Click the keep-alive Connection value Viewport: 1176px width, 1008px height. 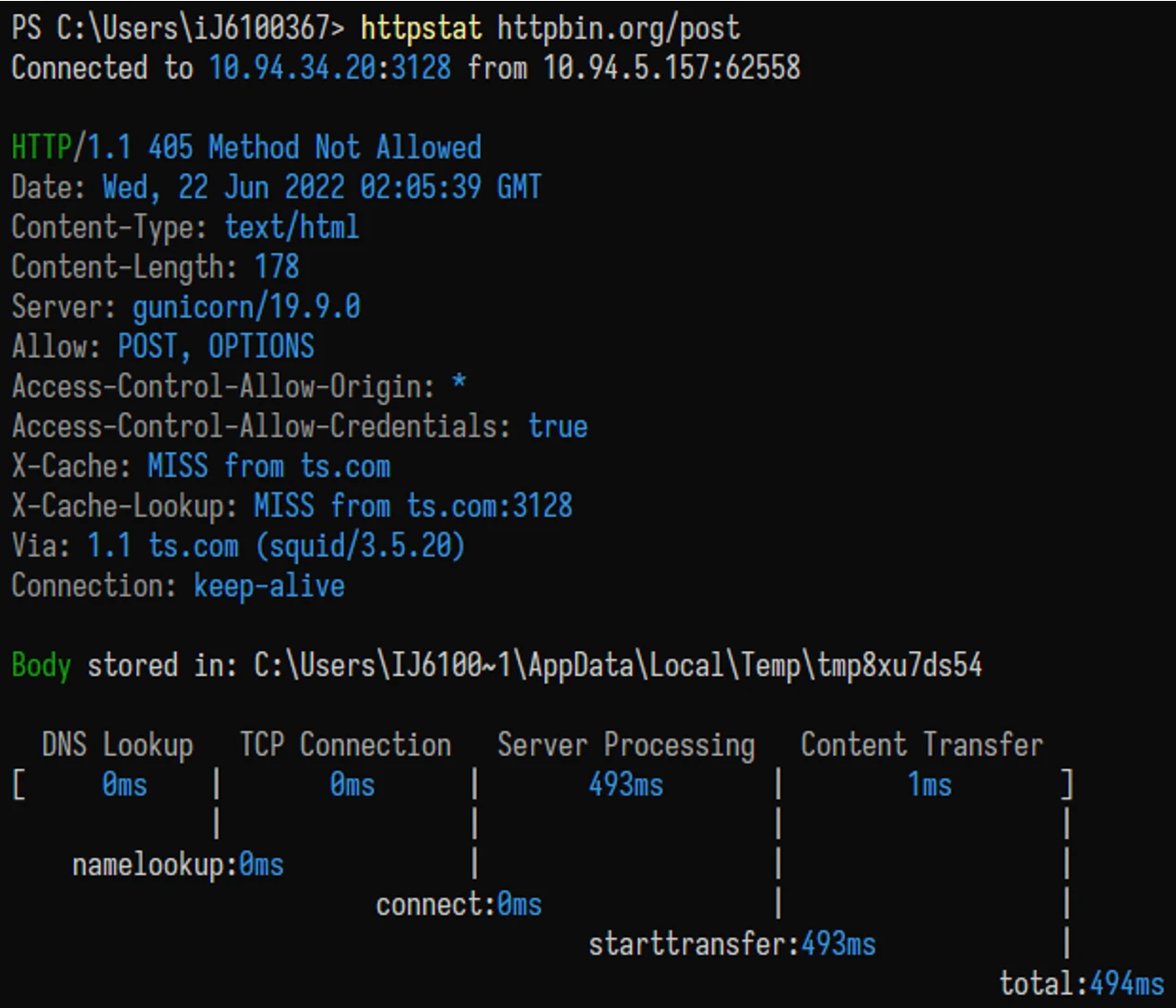click(x=268, y=587)
